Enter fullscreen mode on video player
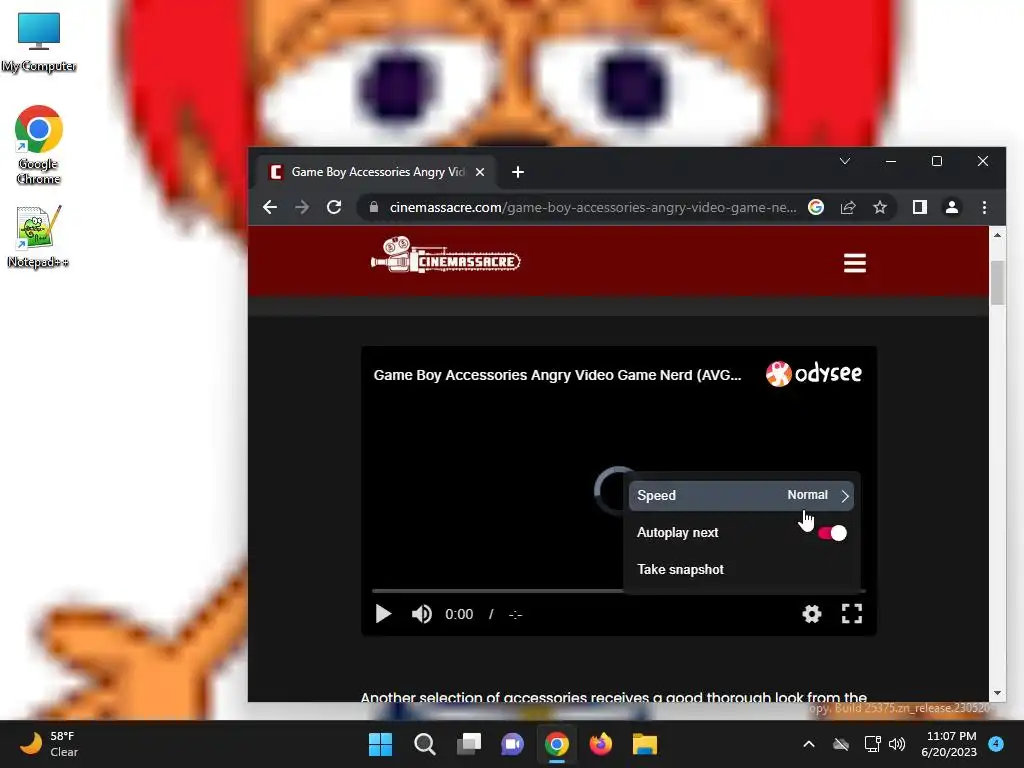This screenshot has height=768, width=1024. pos(852,614)
